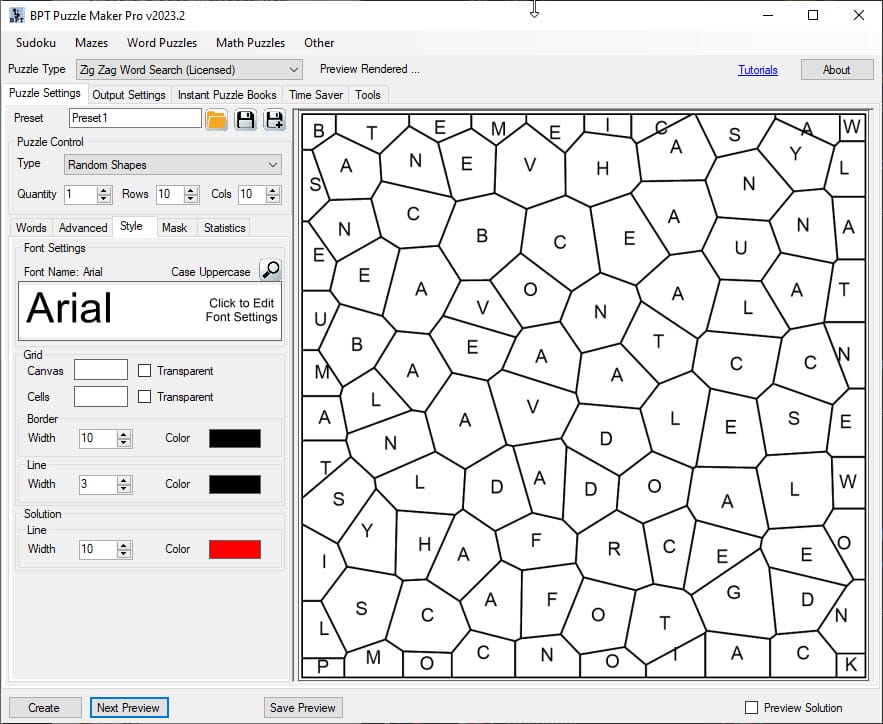Click the app icon in title bar
The height and width of the screenshot is (724, 883).
[x=16, y=15]
